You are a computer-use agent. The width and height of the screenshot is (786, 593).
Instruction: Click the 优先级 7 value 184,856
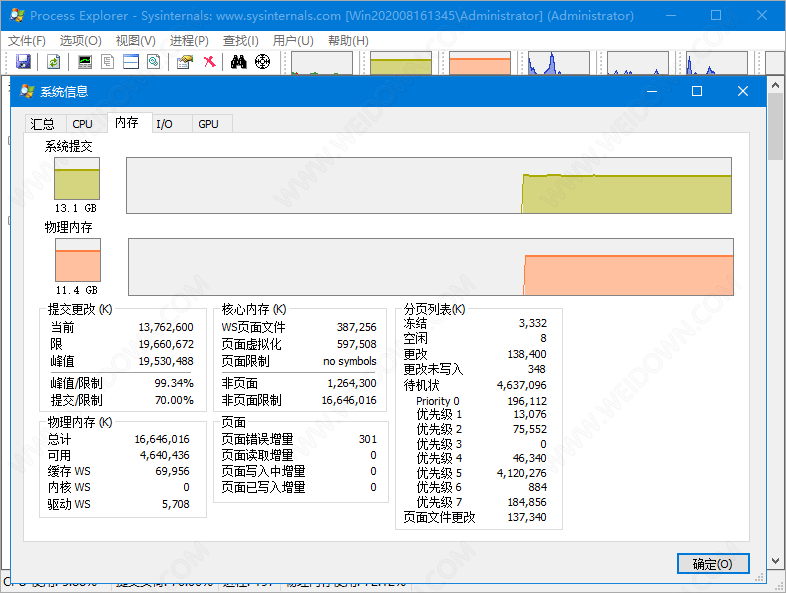click(527, 502)
